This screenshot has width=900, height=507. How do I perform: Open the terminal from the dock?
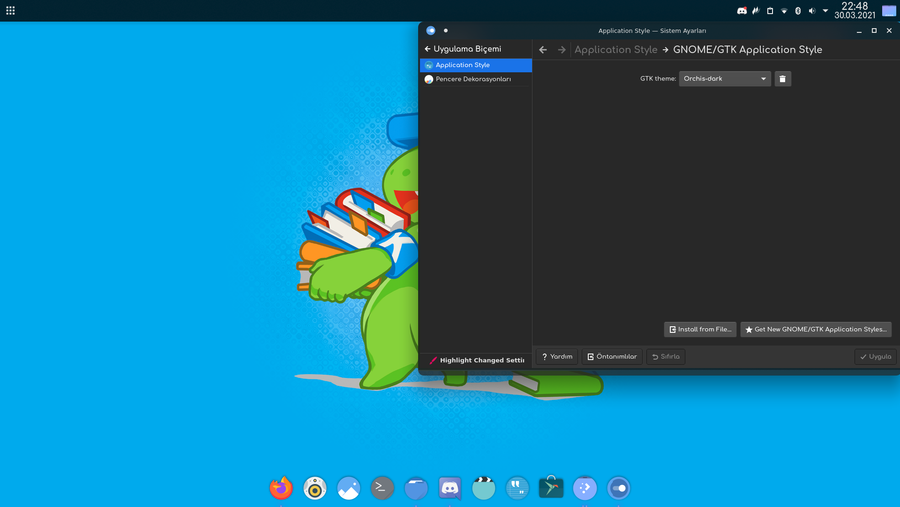coord(382,488)
